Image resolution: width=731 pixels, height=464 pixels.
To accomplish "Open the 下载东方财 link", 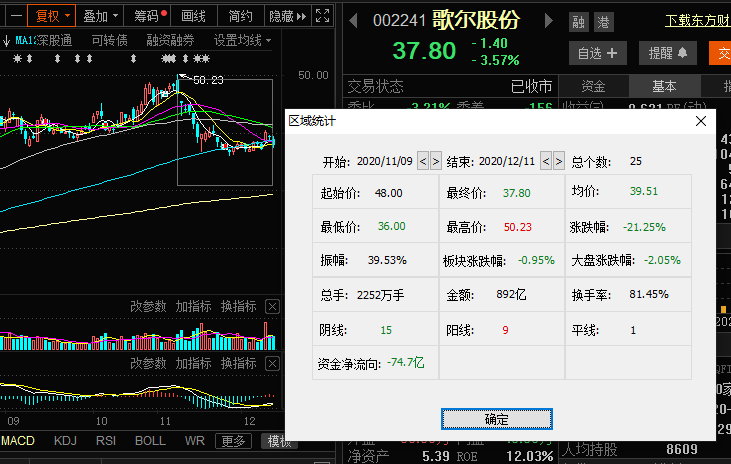I will click(697, 21).
